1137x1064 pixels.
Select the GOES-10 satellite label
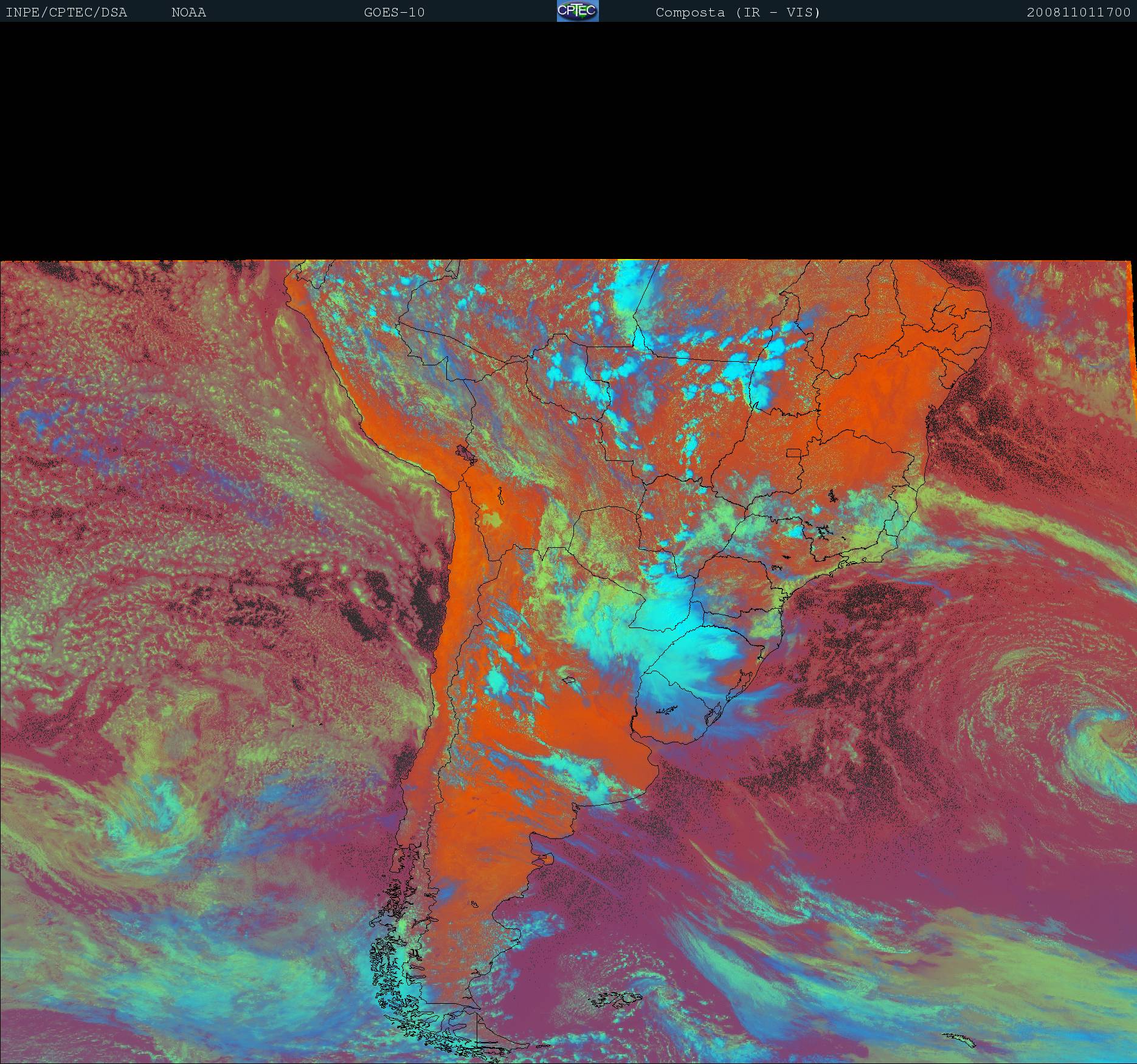[394, 12]
